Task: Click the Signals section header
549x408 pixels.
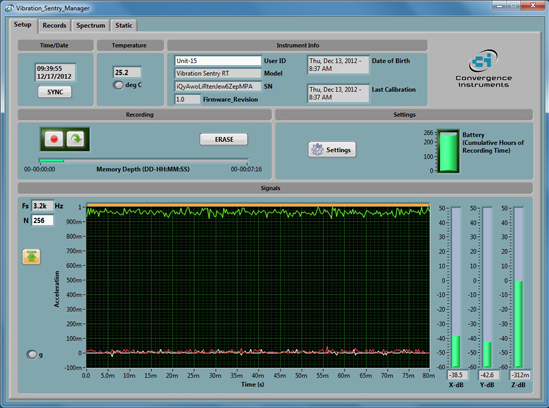Action: pos(275,188)
